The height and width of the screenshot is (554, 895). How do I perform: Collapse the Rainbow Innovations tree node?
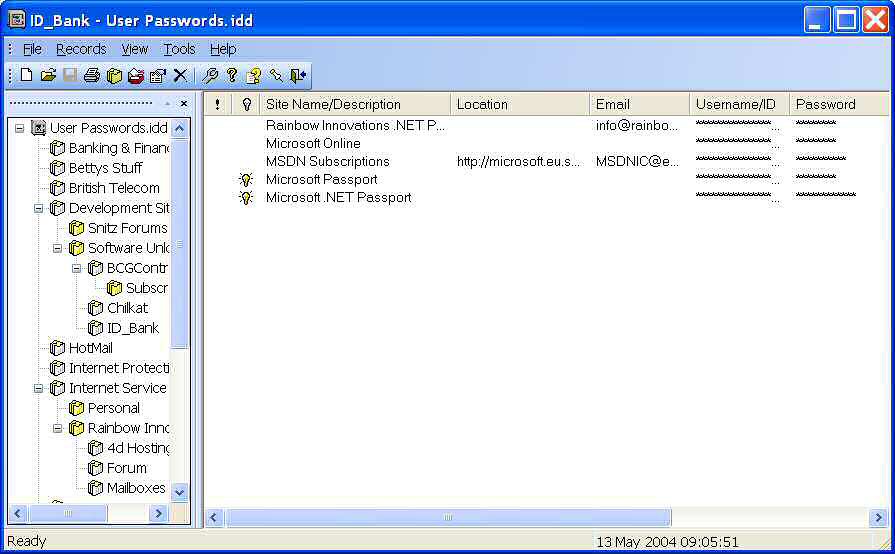57,428
